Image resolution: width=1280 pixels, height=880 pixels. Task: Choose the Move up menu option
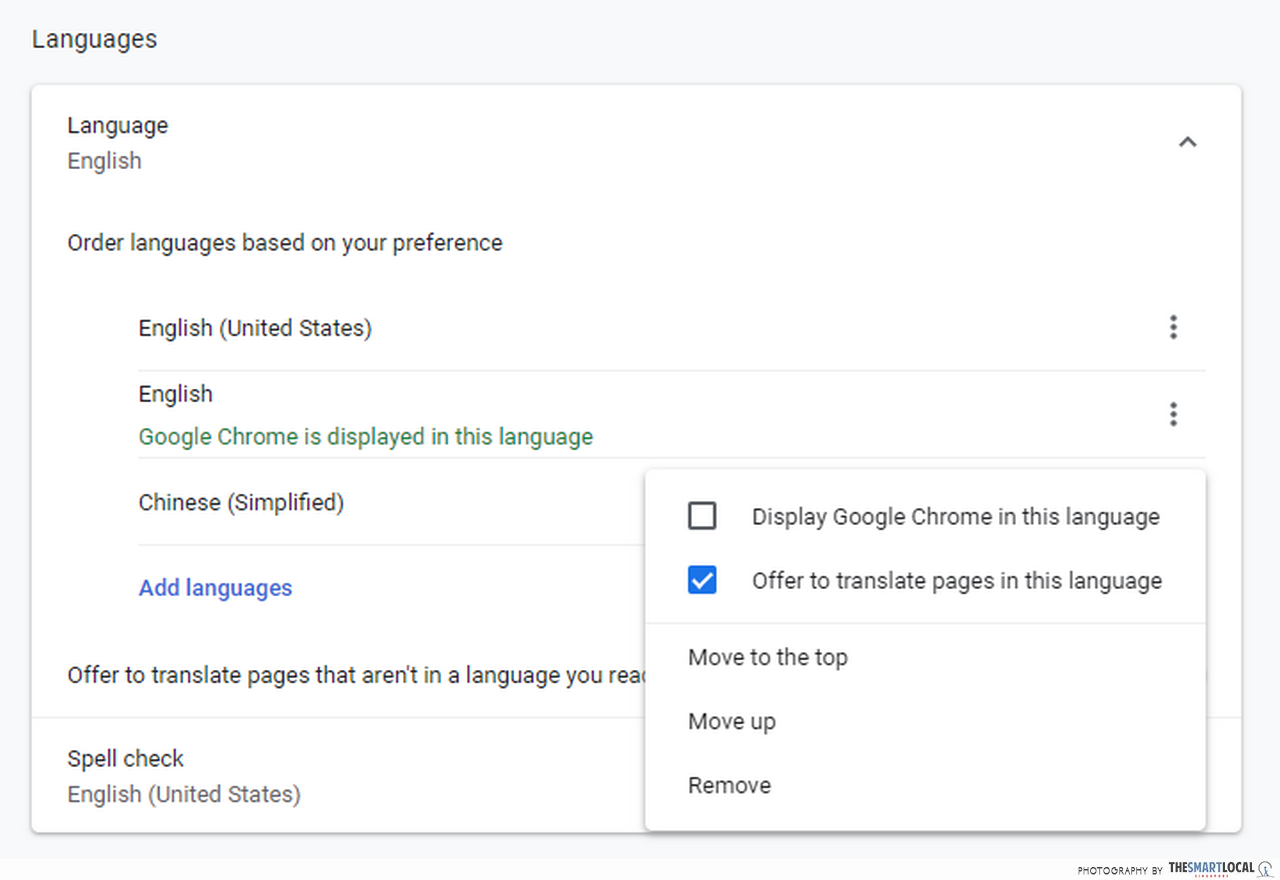(731, 722)
